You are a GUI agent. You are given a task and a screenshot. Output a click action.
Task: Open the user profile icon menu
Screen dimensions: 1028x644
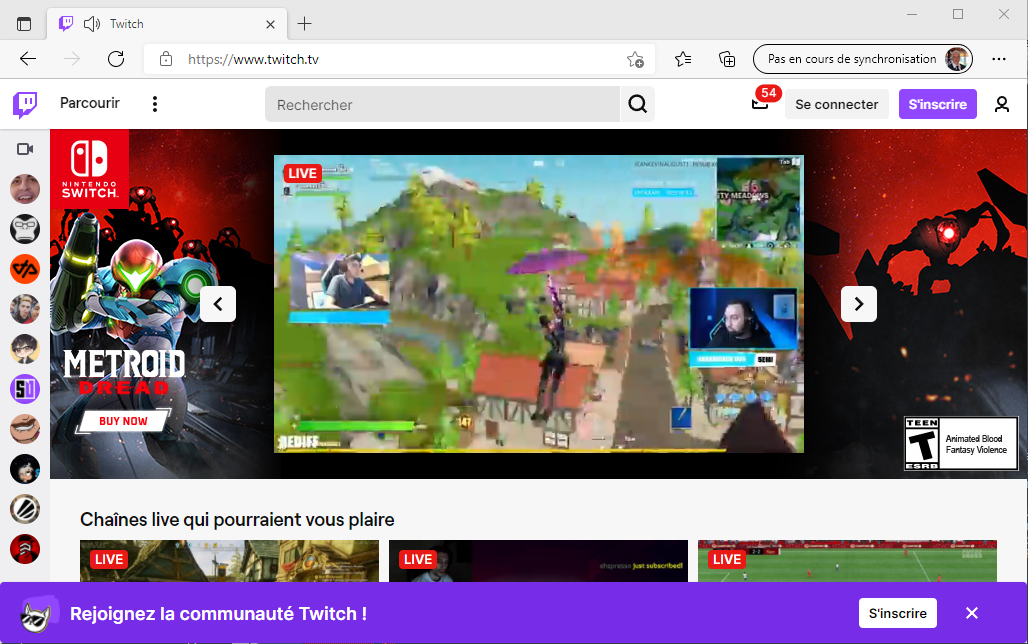pyautogui.click(x=1002, y=104)
